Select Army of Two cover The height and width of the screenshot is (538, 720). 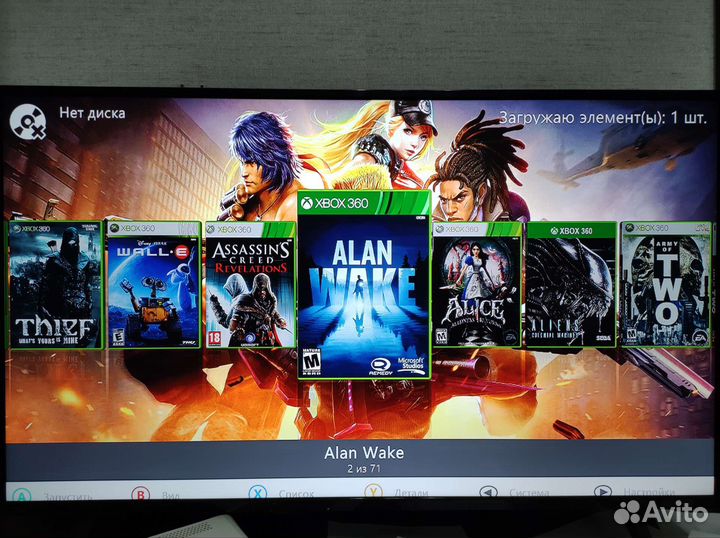click(666, 285)
